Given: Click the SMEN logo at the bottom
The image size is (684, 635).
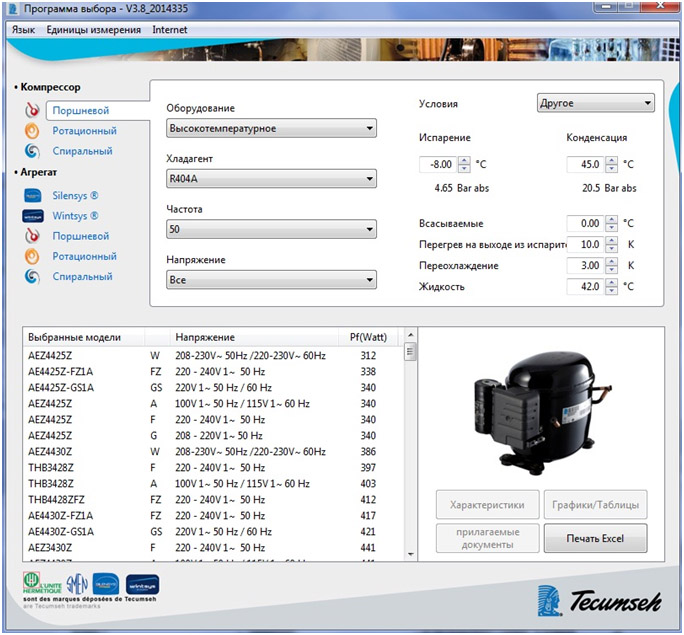Looking at the screenshot, I should click(x=77, y=584).
